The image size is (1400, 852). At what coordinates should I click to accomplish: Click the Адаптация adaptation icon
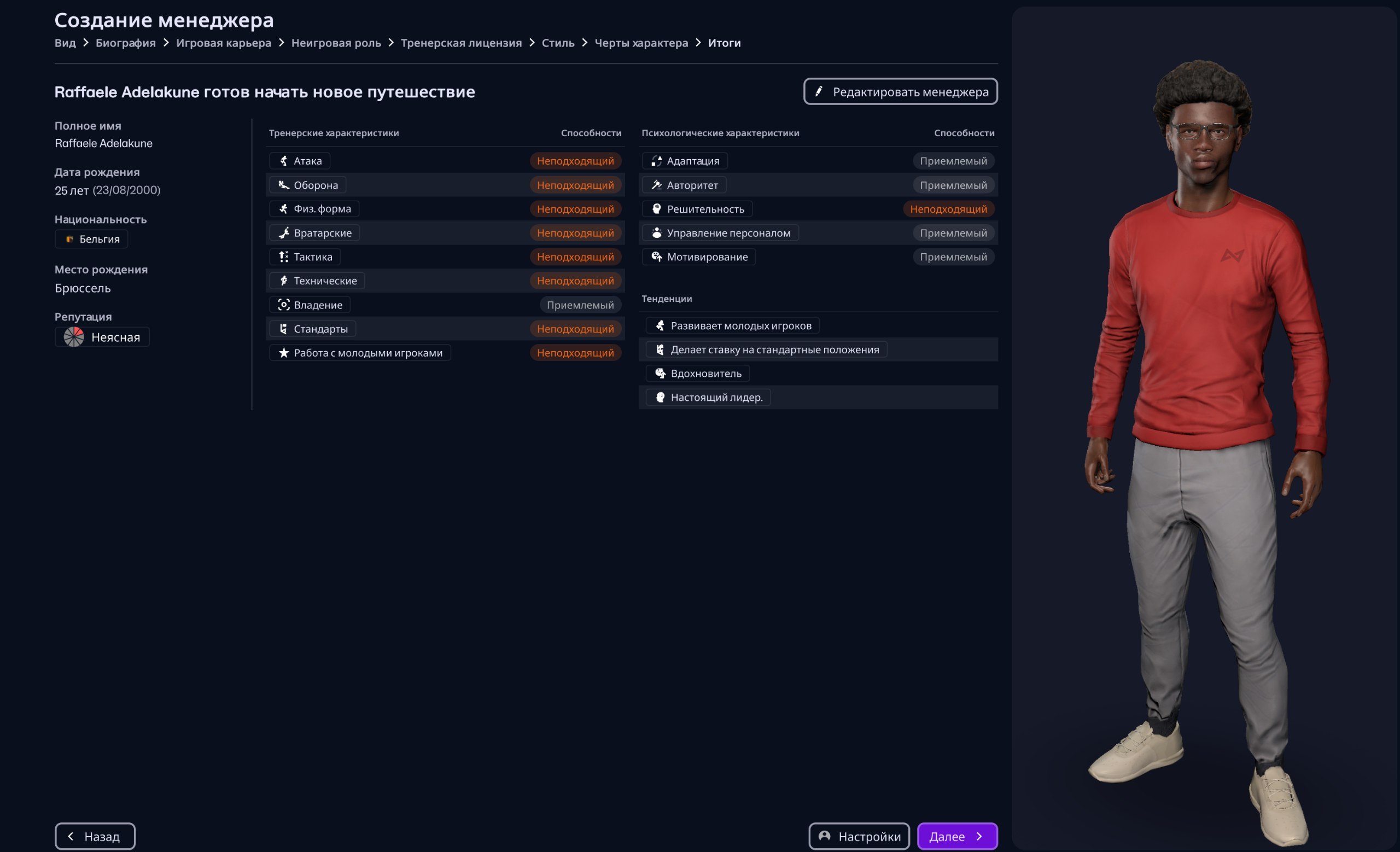click(656, 161)
